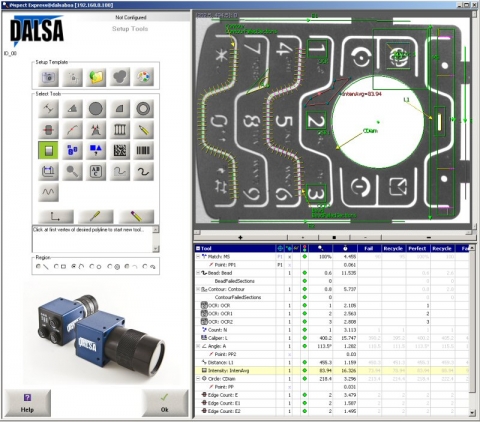Screen dimensions: 480x422
Task: Open Help
Action: click(27, 403)
